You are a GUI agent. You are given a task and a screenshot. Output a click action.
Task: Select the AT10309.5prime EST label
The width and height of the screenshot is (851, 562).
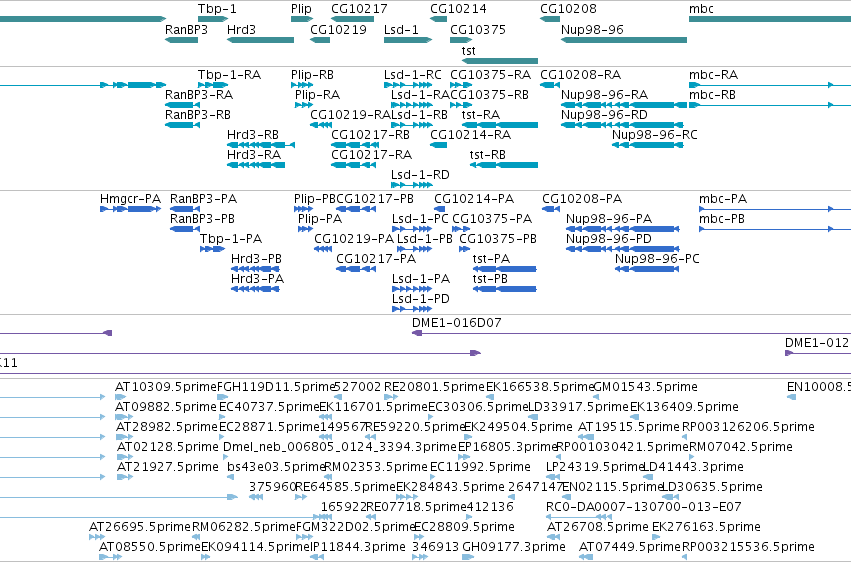click(166, 387)
